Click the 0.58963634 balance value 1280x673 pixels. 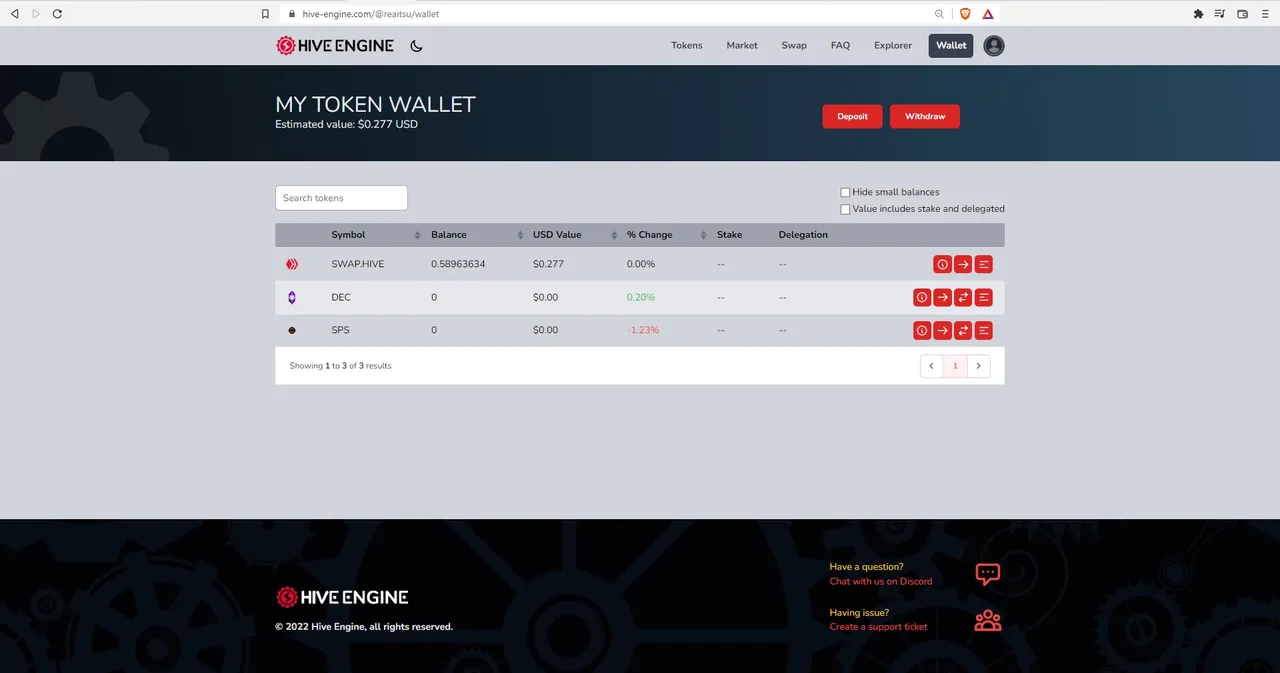[458, 264]
